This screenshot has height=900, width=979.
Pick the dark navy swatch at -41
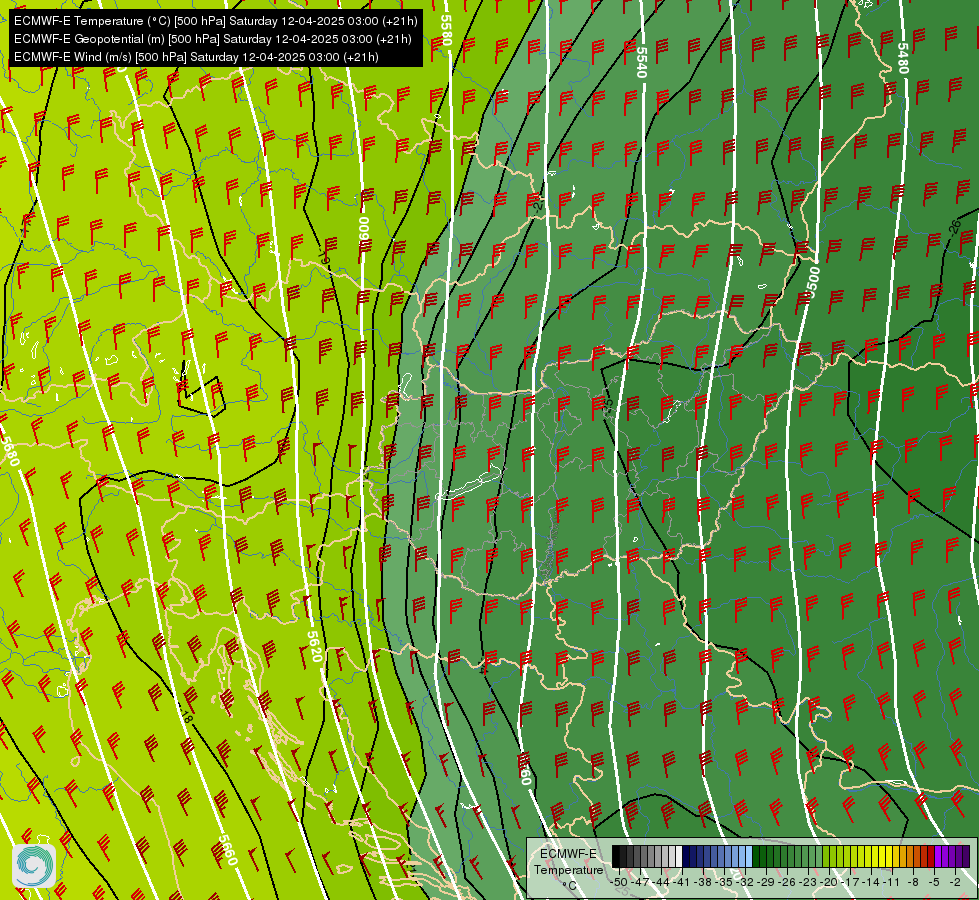click(686, 856)
